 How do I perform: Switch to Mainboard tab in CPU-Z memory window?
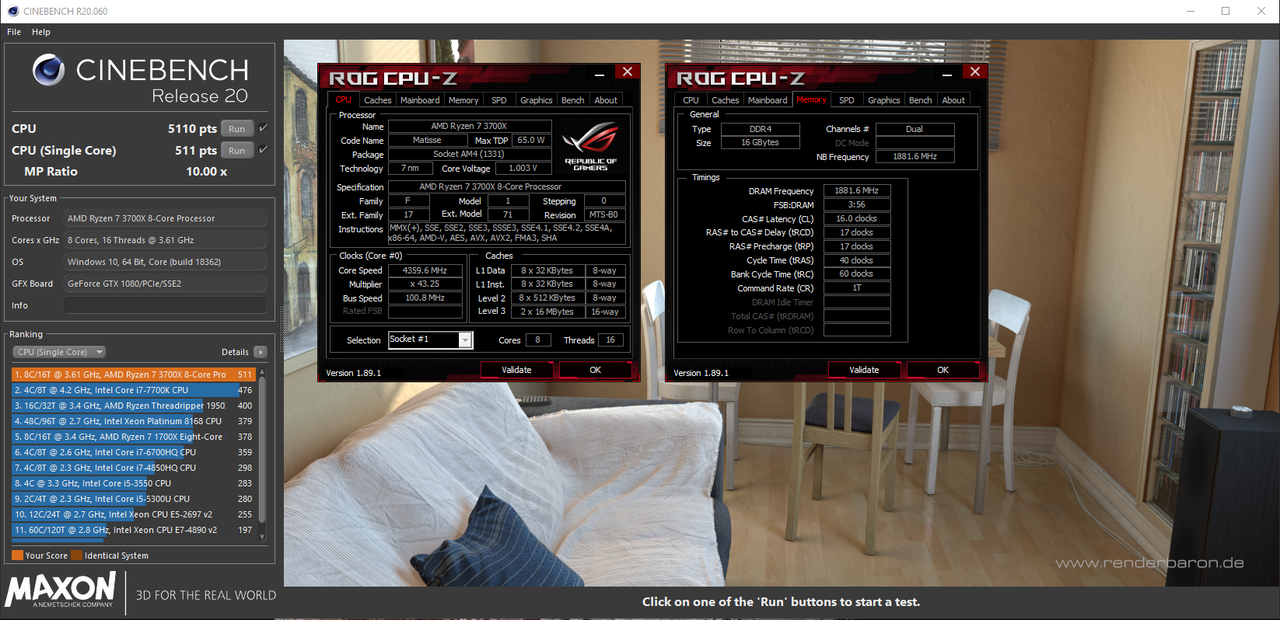[x=768, y=100]
